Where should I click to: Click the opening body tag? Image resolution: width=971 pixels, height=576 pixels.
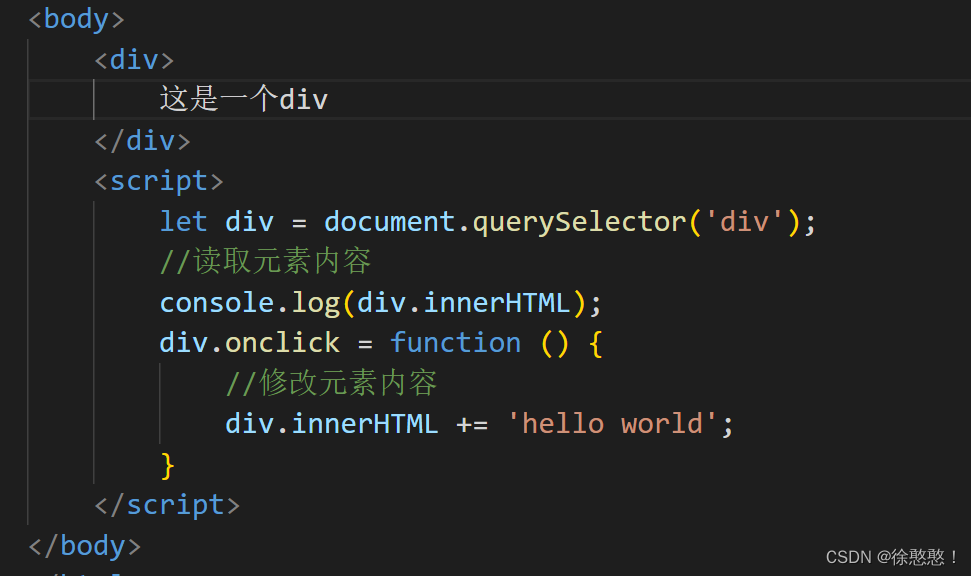76,19
